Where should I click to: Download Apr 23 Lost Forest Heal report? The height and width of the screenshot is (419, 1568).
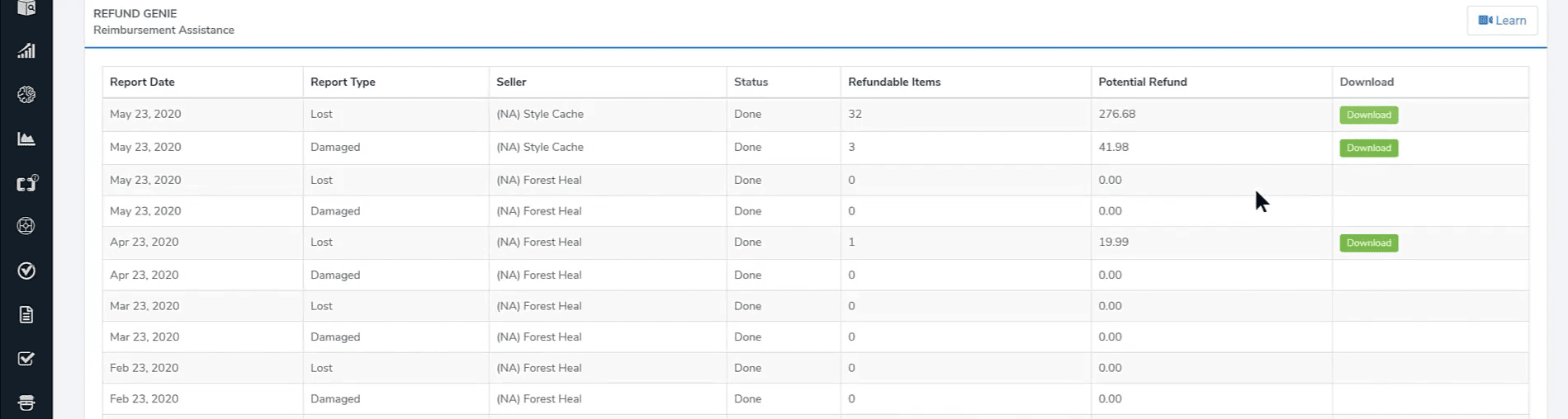(1368, 243)
